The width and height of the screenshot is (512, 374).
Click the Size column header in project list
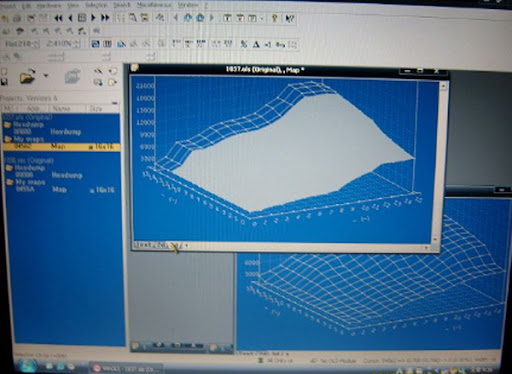(x=96, y=108)
